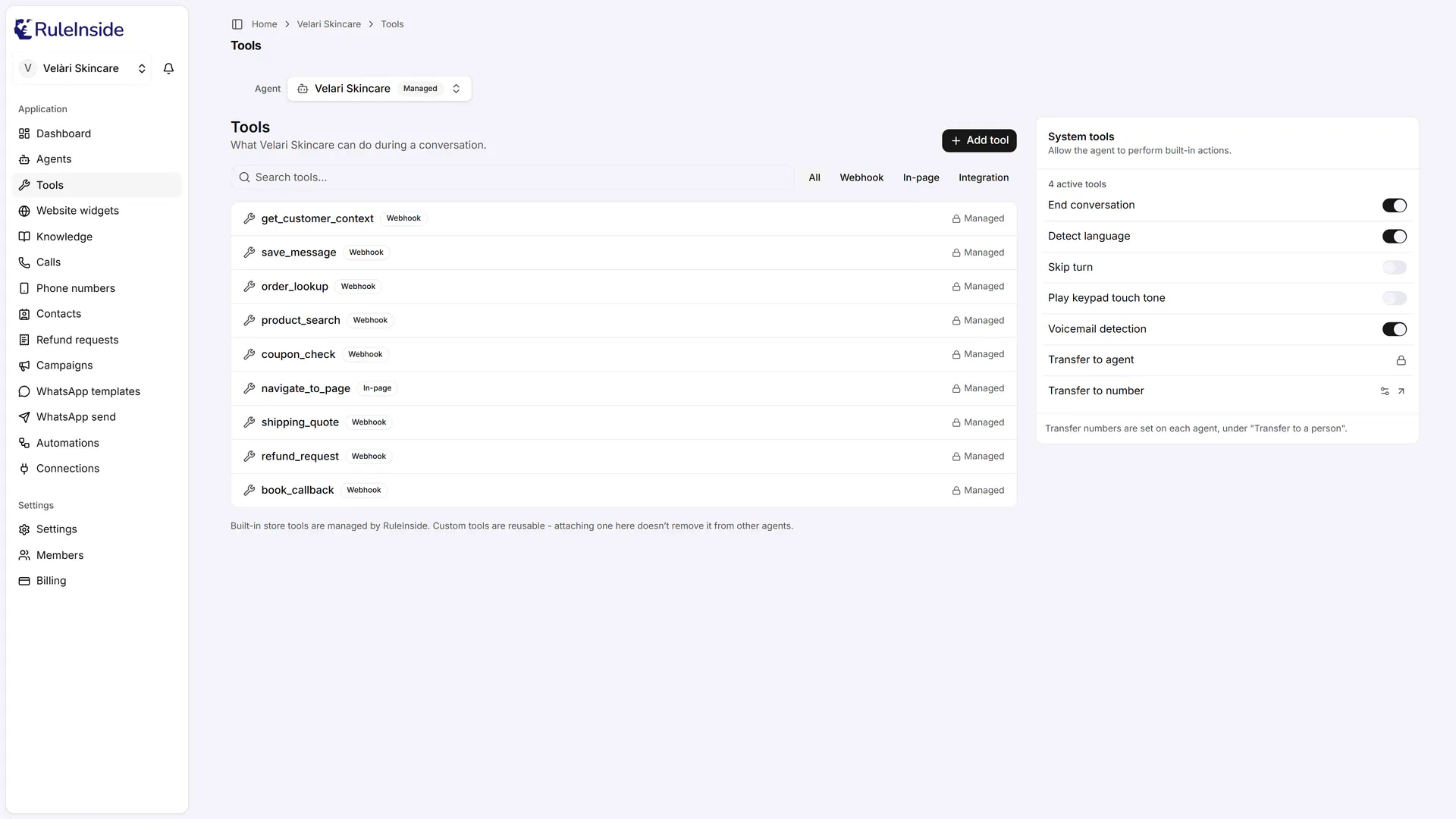Open the Agents sidebar item

97,159
